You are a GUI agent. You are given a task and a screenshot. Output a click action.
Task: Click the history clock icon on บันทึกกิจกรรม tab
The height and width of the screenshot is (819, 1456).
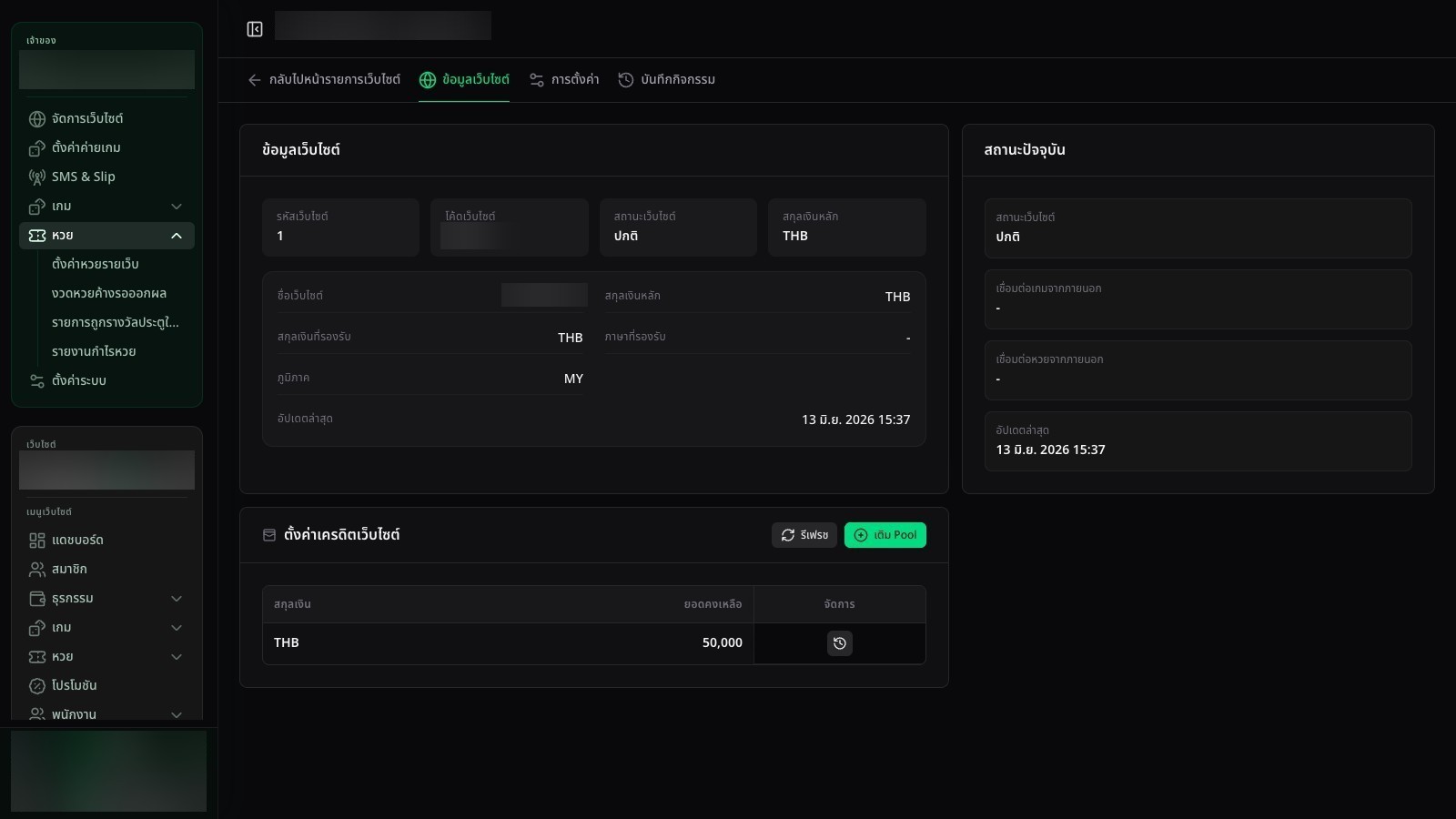626,80
